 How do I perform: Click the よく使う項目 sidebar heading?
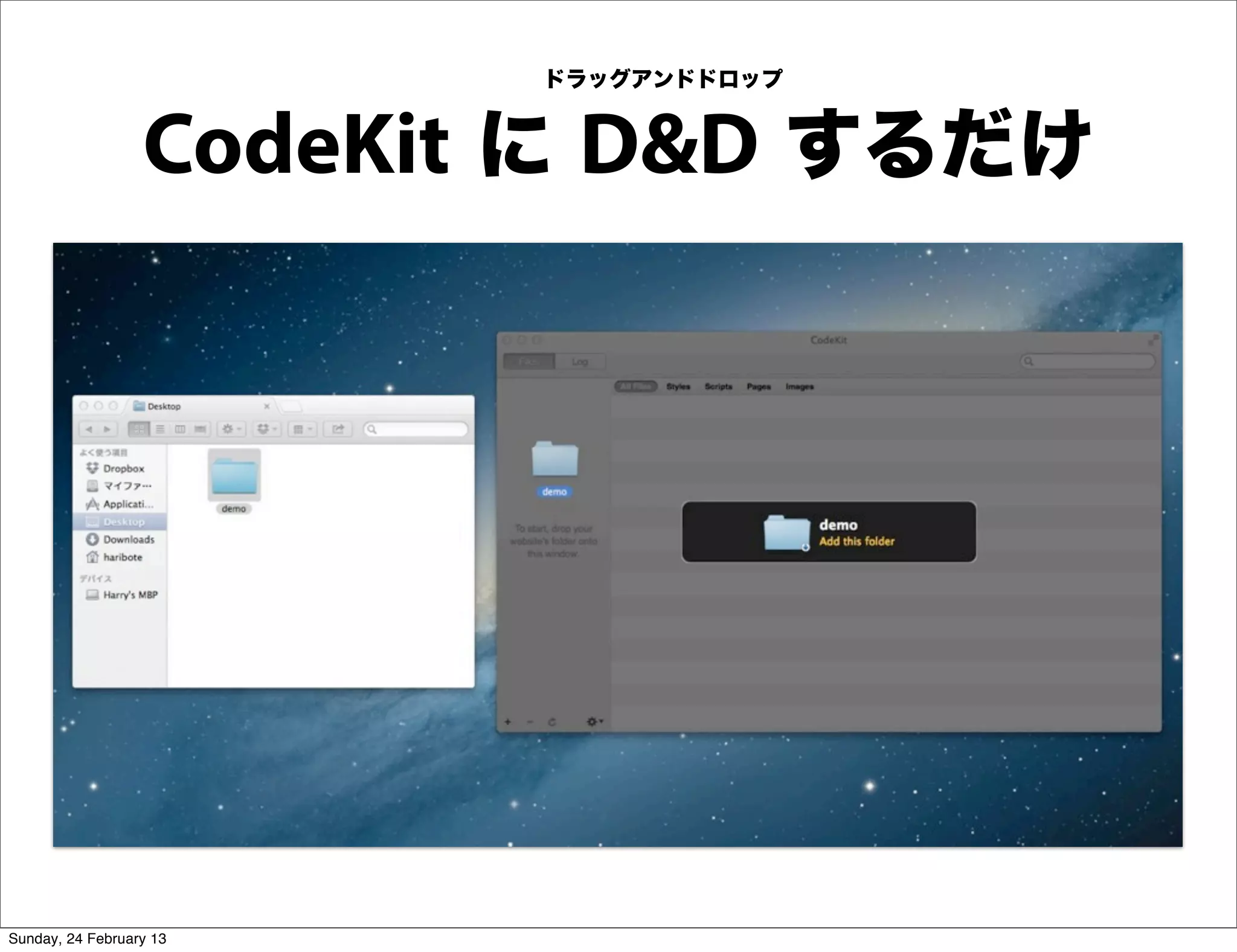click(x=103, y=452)
